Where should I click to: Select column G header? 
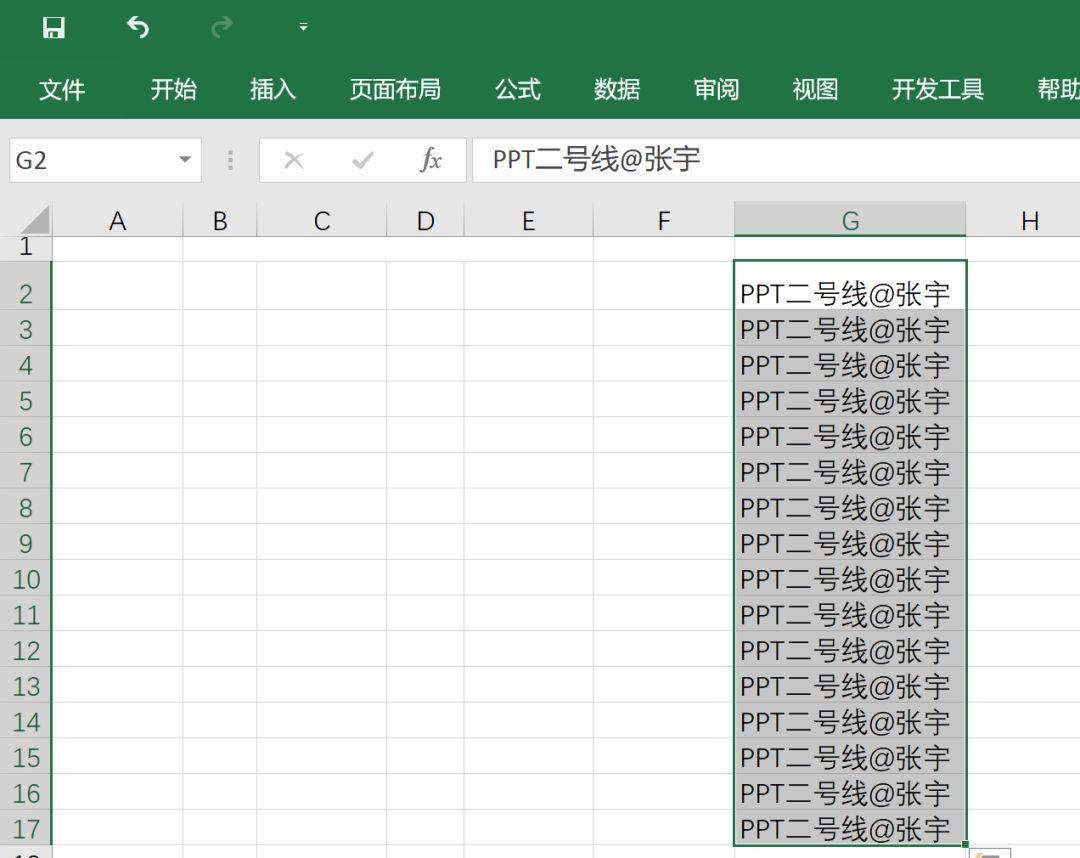(x=850, y=221)
